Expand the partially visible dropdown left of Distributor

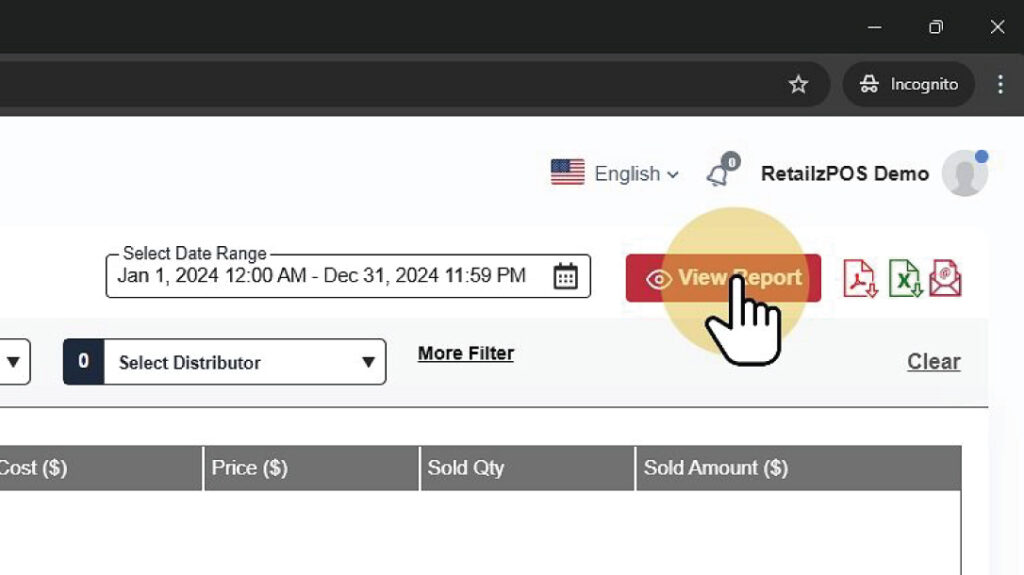[x=14, y=362]
